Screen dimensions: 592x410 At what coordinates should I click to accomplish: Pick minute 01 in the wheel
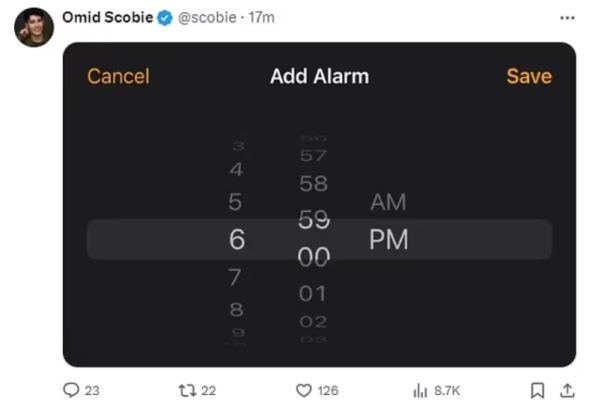[312, 293]
